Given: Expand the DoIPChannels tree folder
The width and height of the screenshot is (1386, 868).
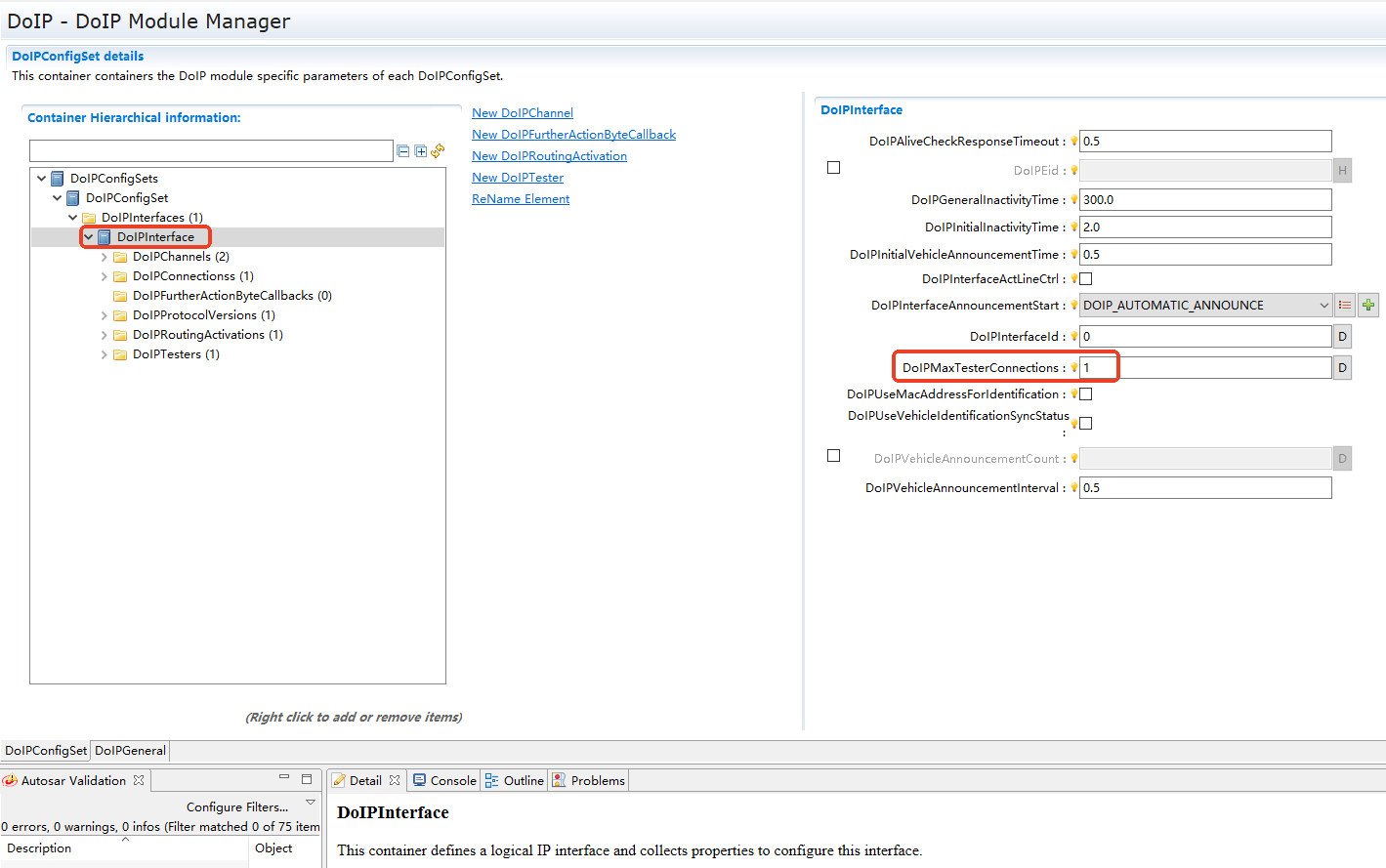Looking at the screenshot, I should [105, 257].
